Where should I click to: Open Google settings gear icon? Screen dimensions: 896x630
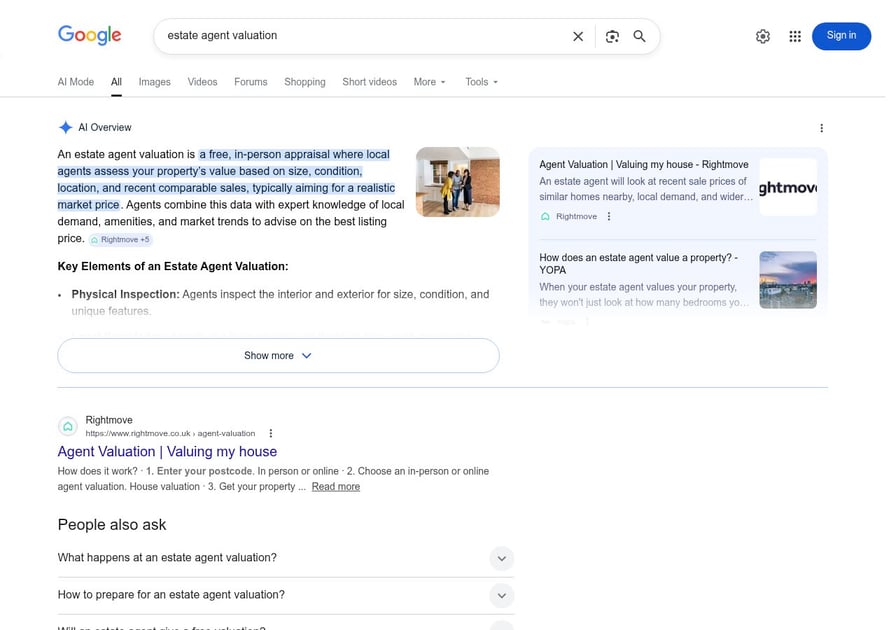tap(763, 37)
